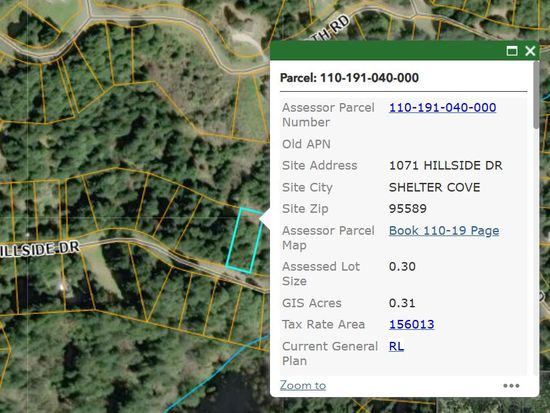Click the Assessed Lot Size value 0.30
550x413 pixels.
coord(402,266)
